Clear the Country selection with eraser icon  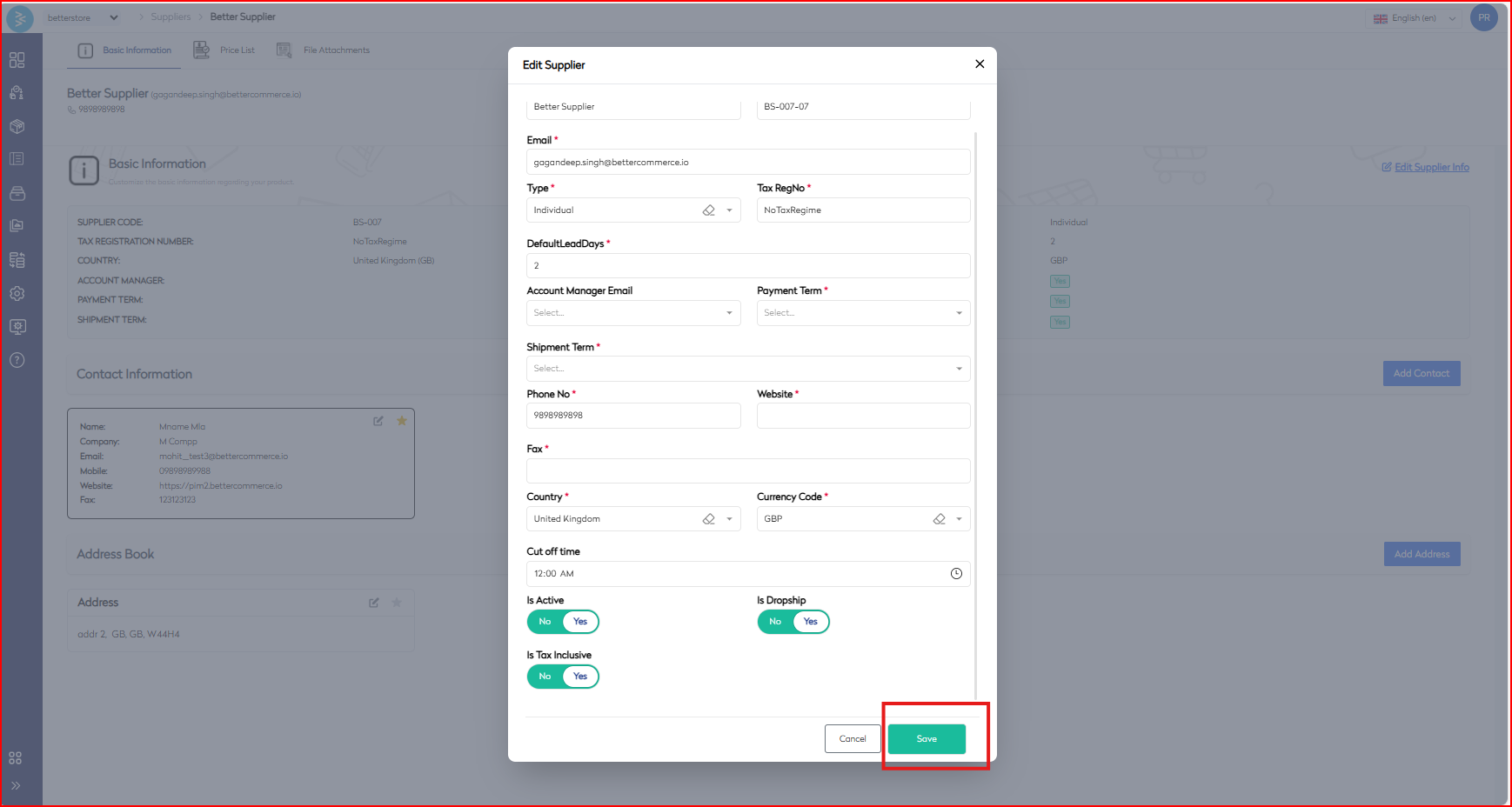(x=709, y=519)
